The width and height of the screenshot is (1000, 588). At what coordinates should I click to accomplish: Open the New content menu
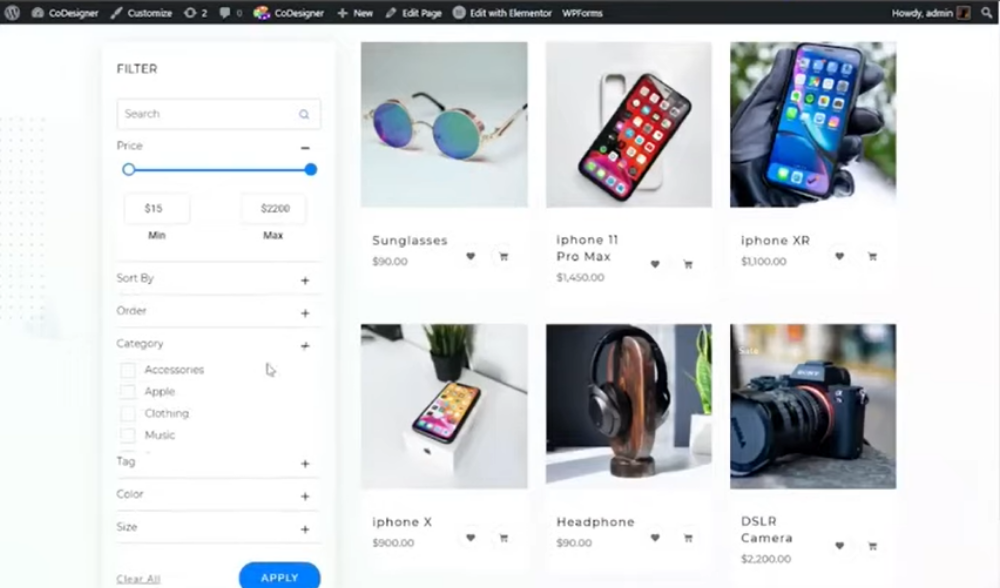[x=355, y=13]
